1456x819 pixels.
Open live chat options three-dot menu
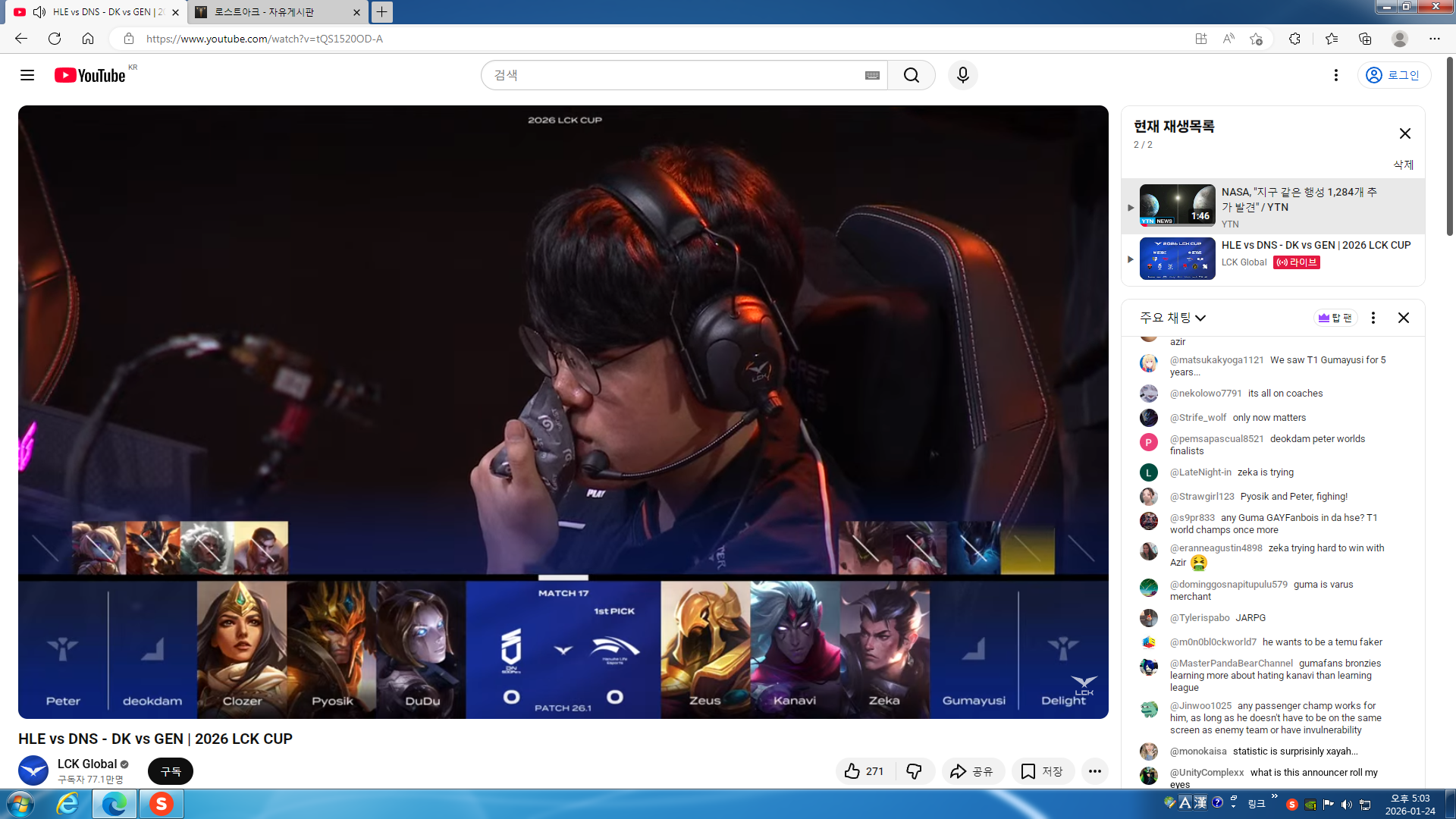tap(1373, 318)
